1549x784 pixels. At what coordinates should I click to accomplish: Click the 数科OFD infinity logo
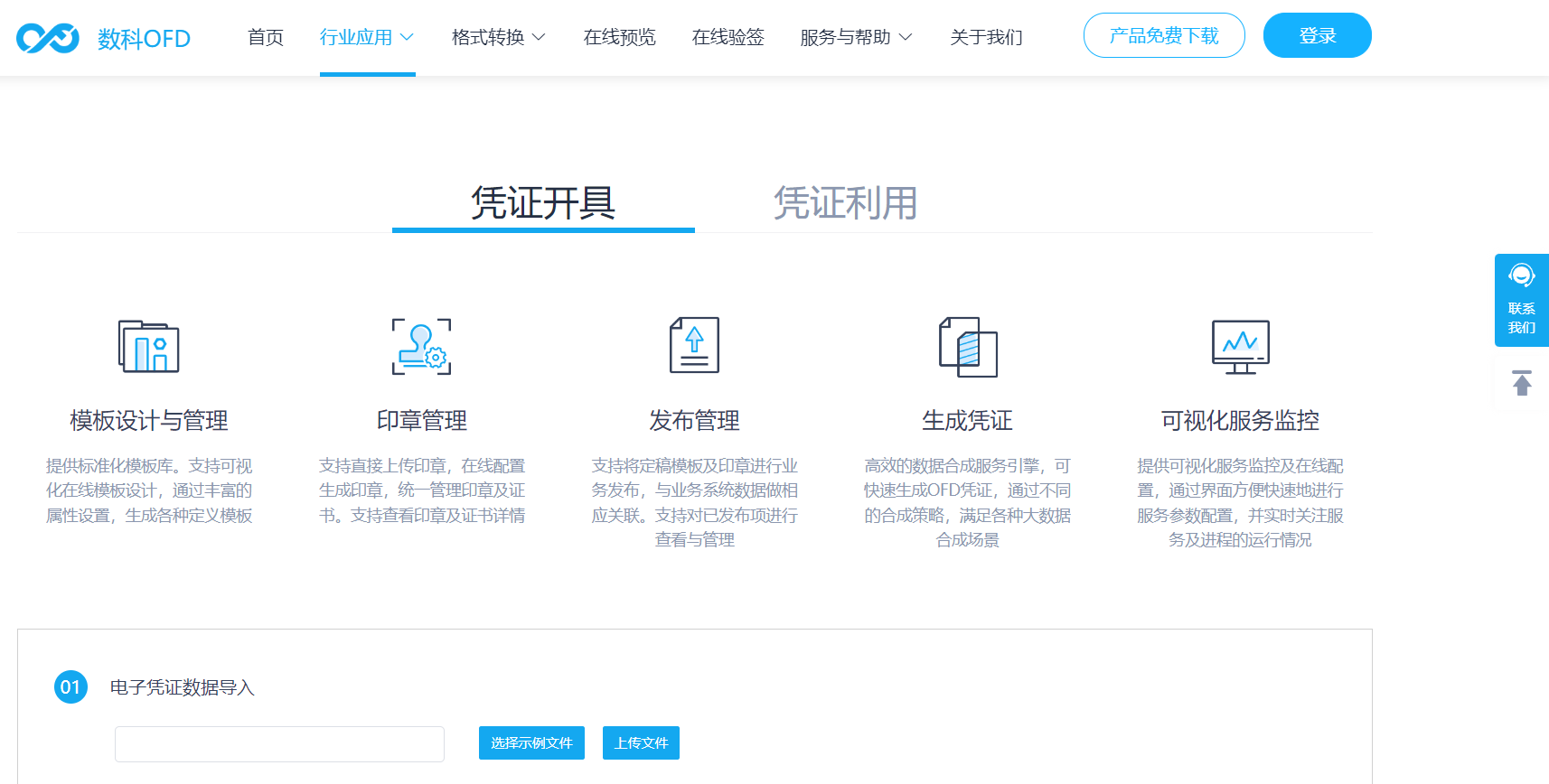(x=48, y=38)
